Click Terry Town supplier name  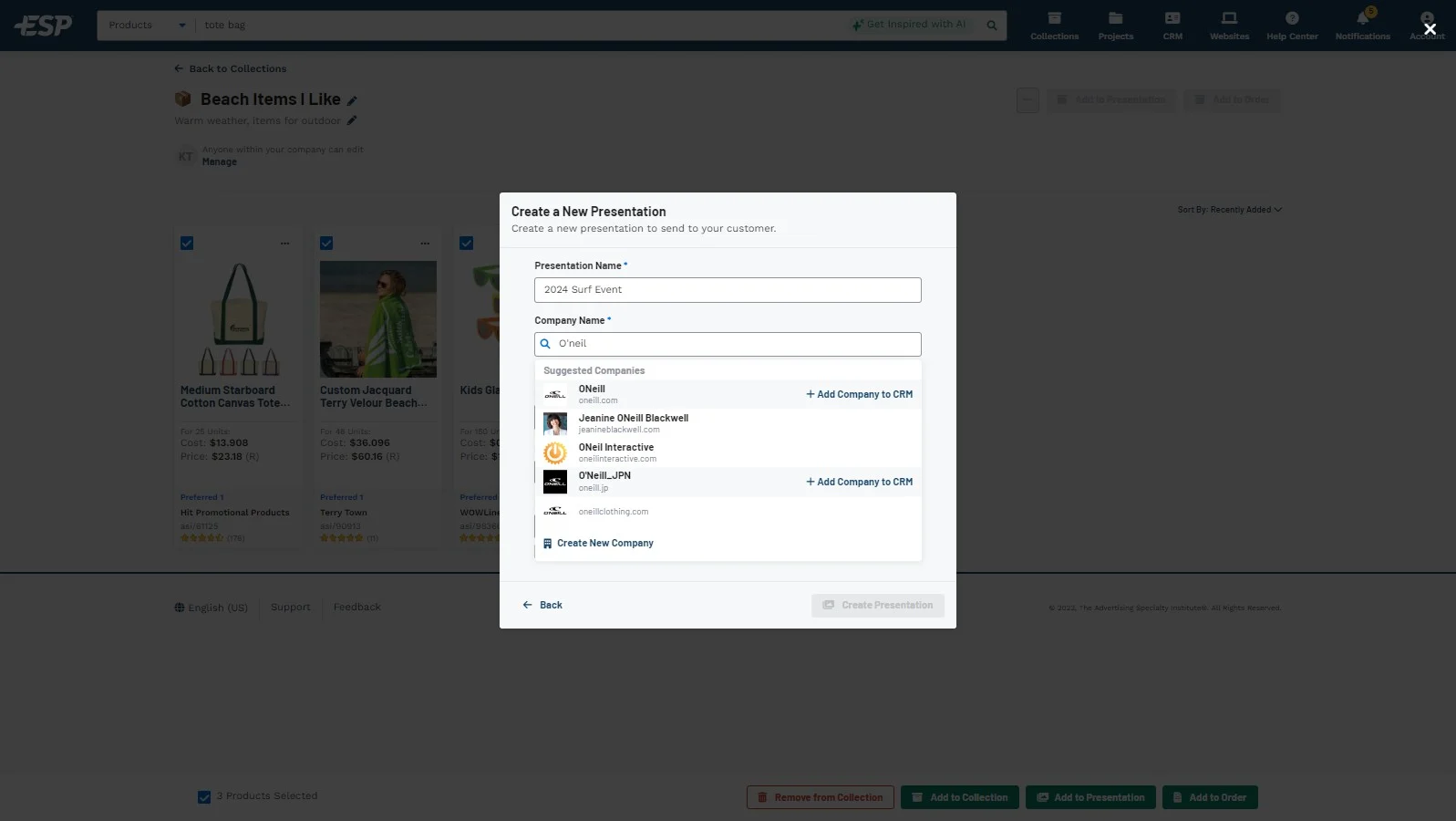344,513
